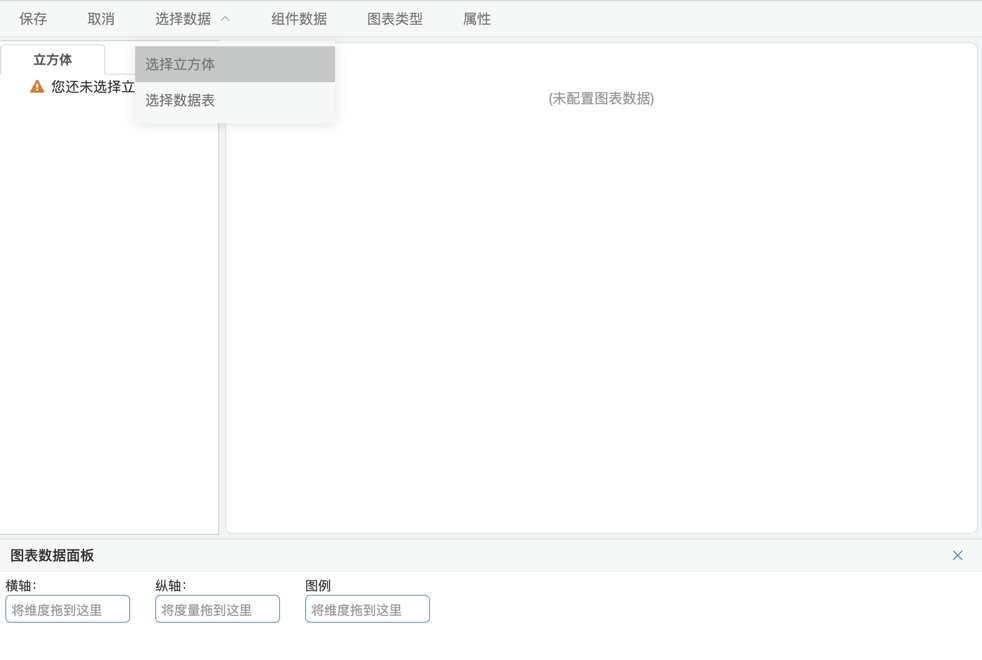Open the 图表类型 menu
Image resolution: width=982 pixels, height=660 pixels.
pos(395,19)
